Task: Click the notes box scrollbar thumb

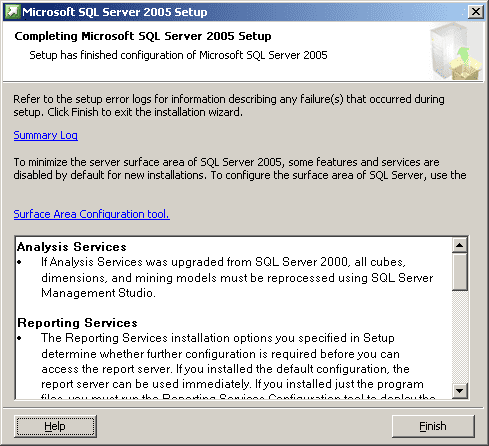Action: coord(460,272)
